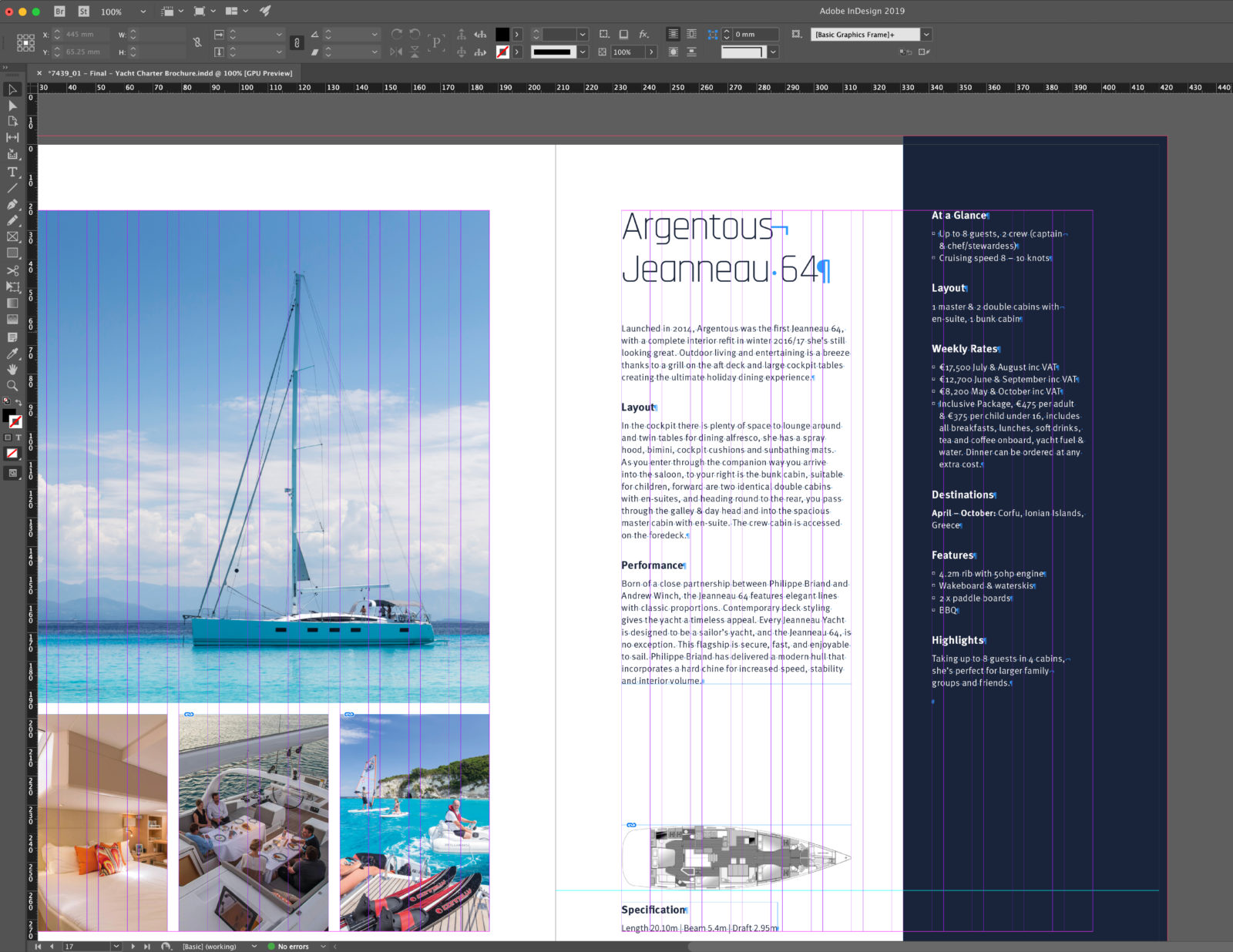Select the Content Collector tool
Image resolution: width=1233 pixels, height=952 pixels.
(x=12, y=154)
